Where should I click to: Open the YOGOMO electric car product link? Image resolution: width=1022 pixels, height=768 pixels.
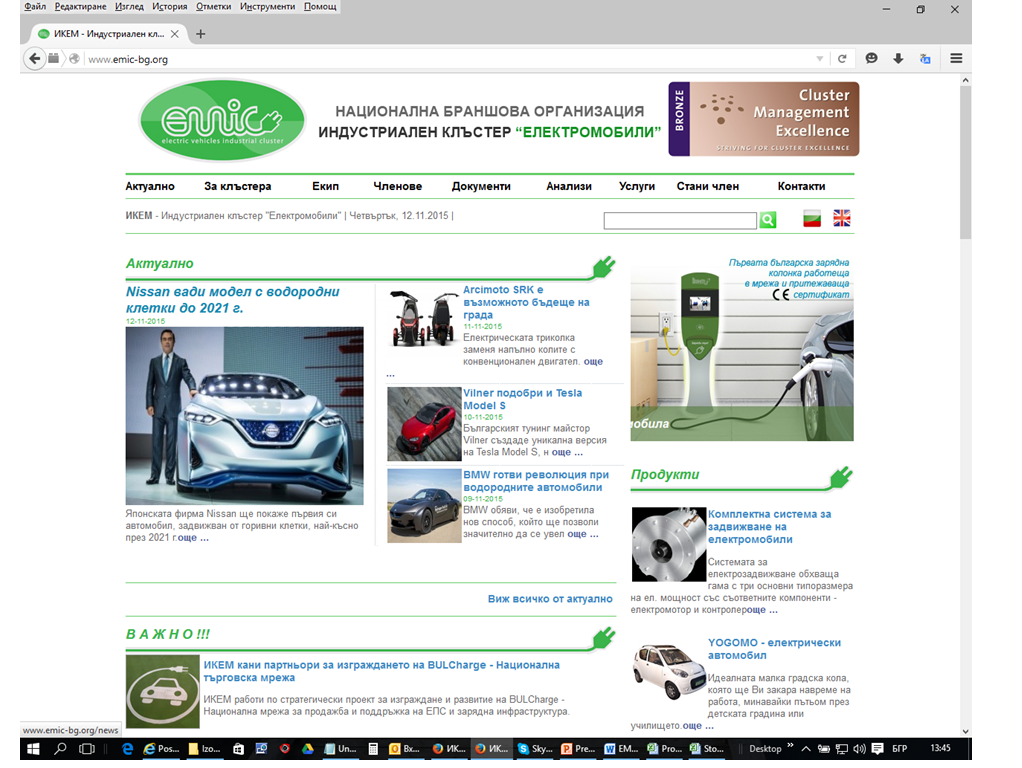(x=774, y=649)
